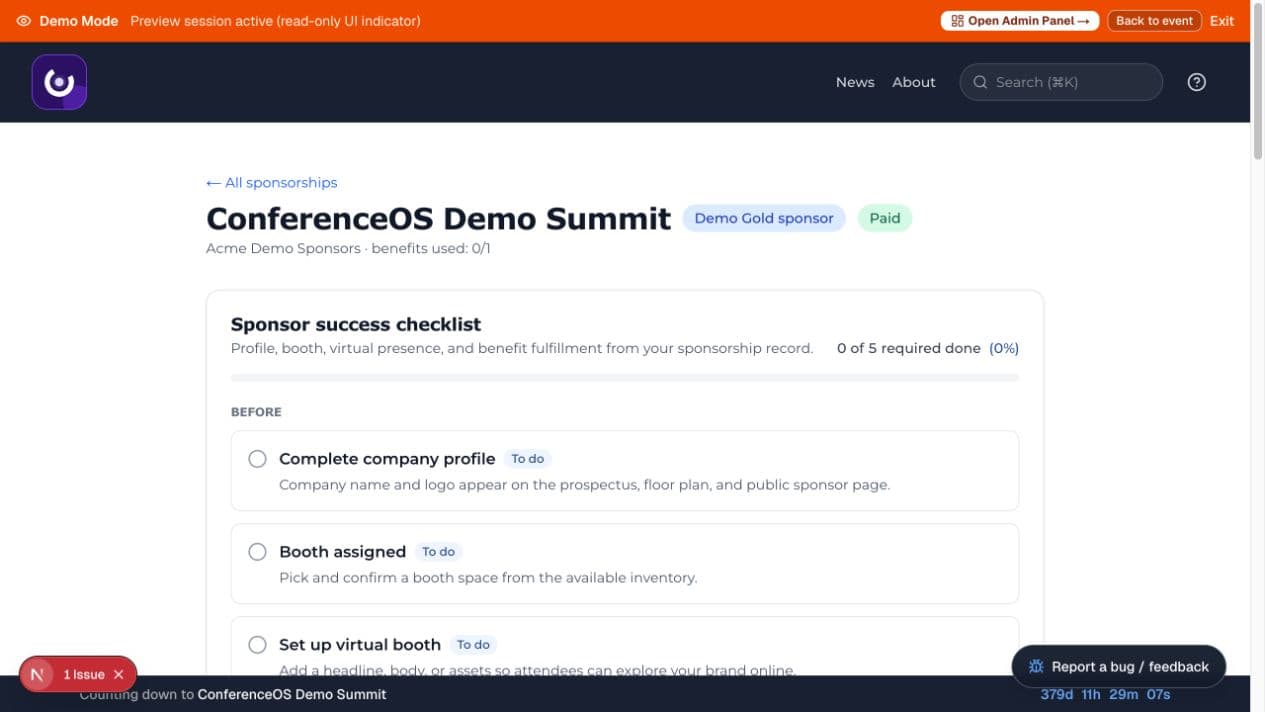Open the help question mark icon
Screen dimensions: 1265x712
click(1196, 82)
